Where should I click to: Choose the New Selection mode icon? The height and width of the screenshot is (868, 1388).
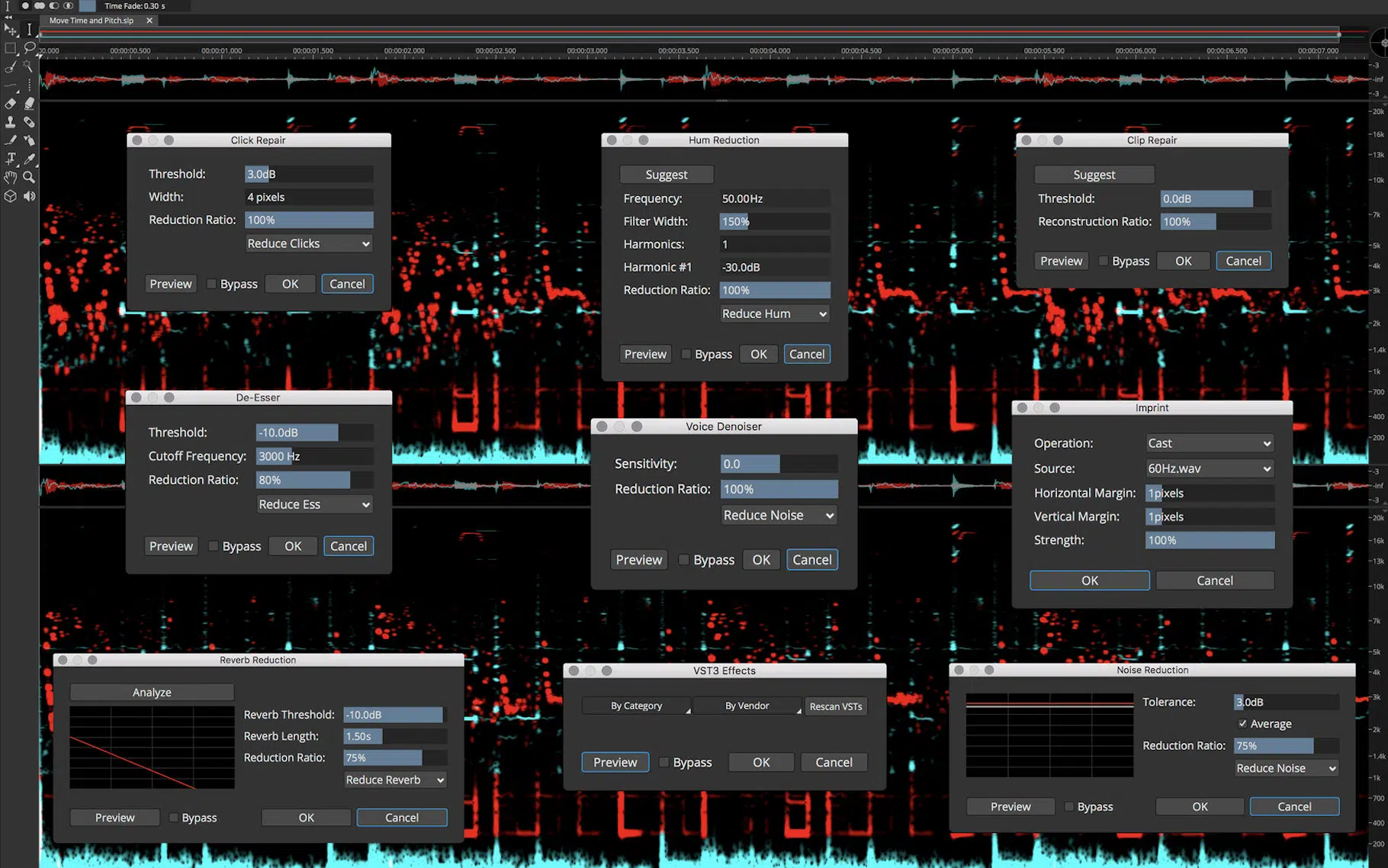tap(25, 5)
